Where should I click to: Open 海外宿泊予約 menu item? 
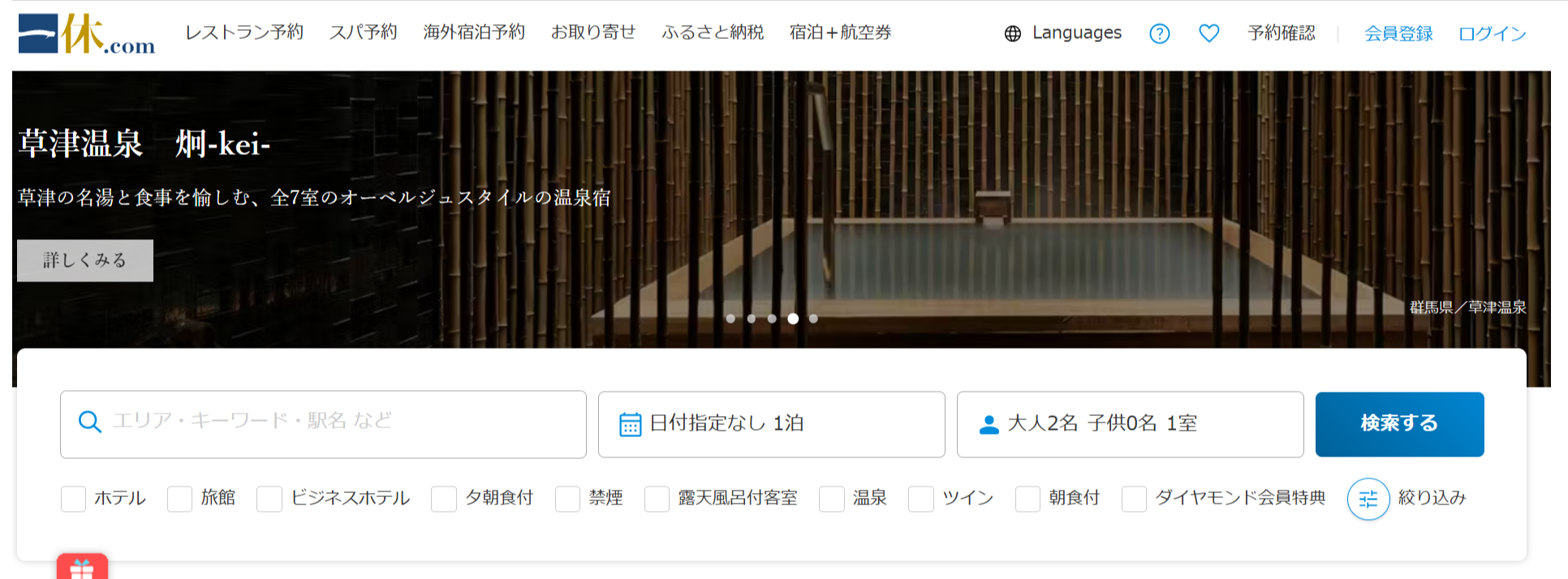[474, 32]
